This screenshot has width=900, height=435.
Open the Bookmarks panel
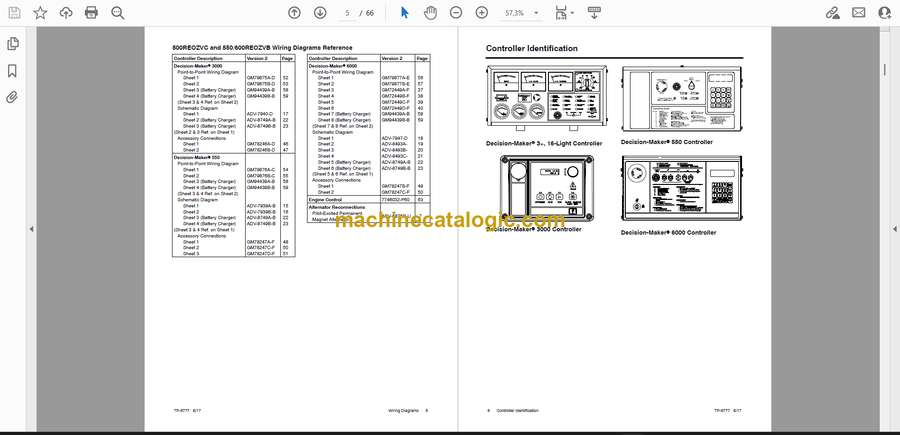click(12, 71)
